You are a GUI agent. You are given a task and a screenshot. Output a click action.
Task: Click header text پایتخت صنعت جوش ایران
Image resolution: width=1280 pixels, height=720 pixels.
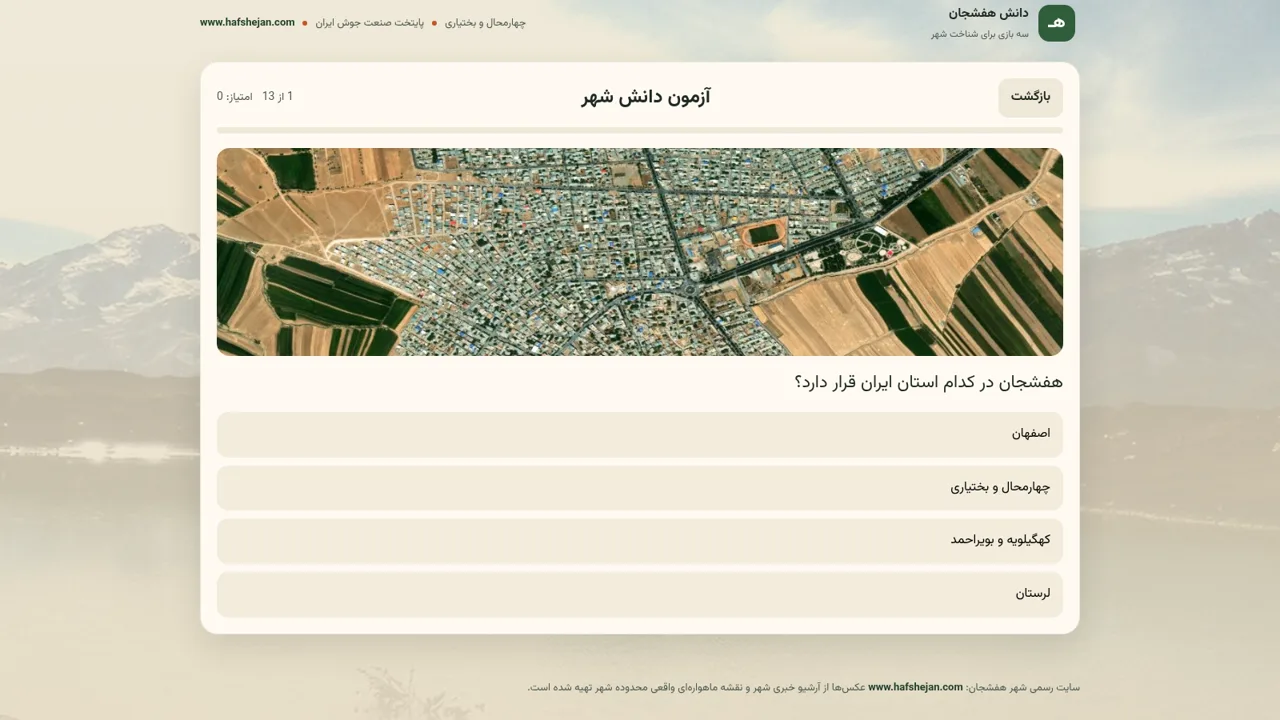370,23
